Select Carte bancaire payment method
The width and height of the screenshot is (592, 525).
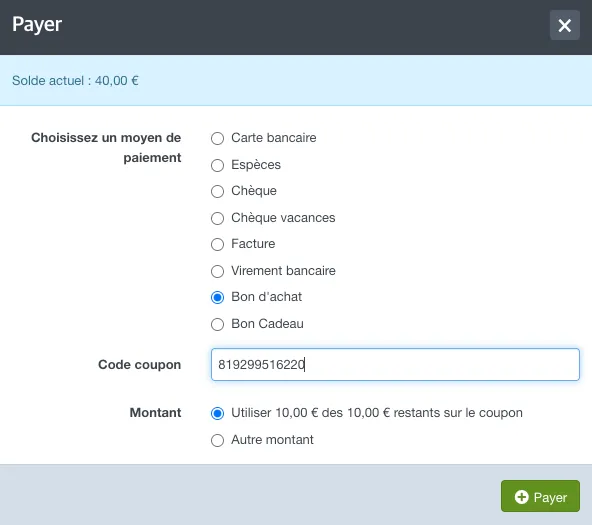tap(217, 138)
